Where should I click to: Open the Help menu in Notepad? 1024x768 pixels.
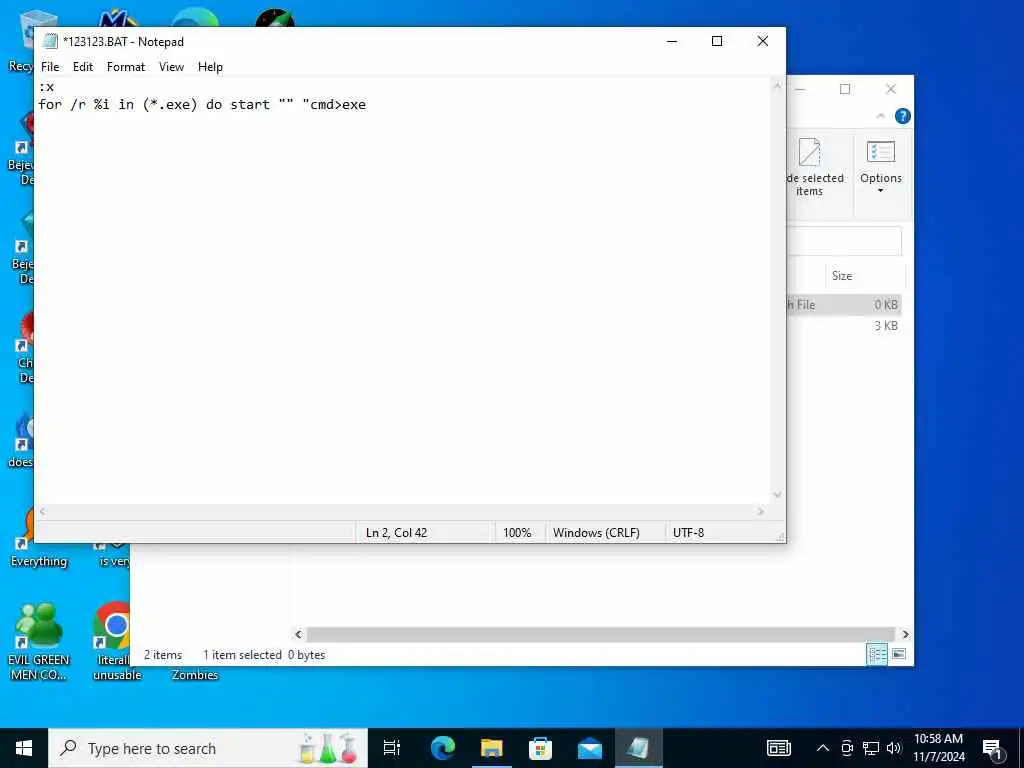(210, 67)
